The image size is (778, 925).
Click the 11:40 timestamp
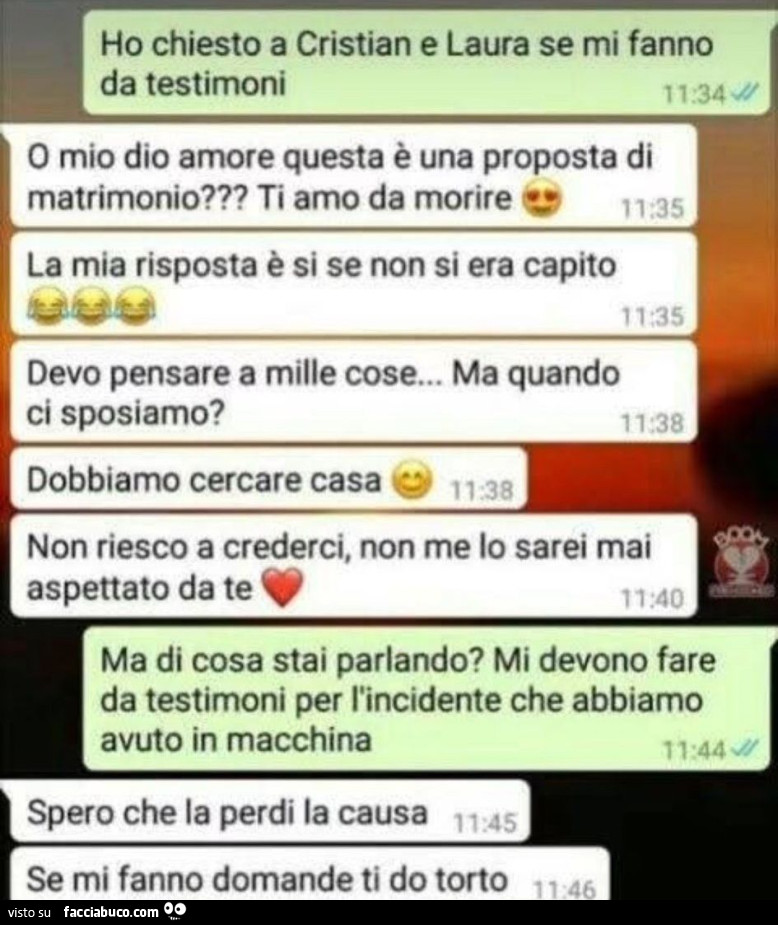tap(652, 599)
